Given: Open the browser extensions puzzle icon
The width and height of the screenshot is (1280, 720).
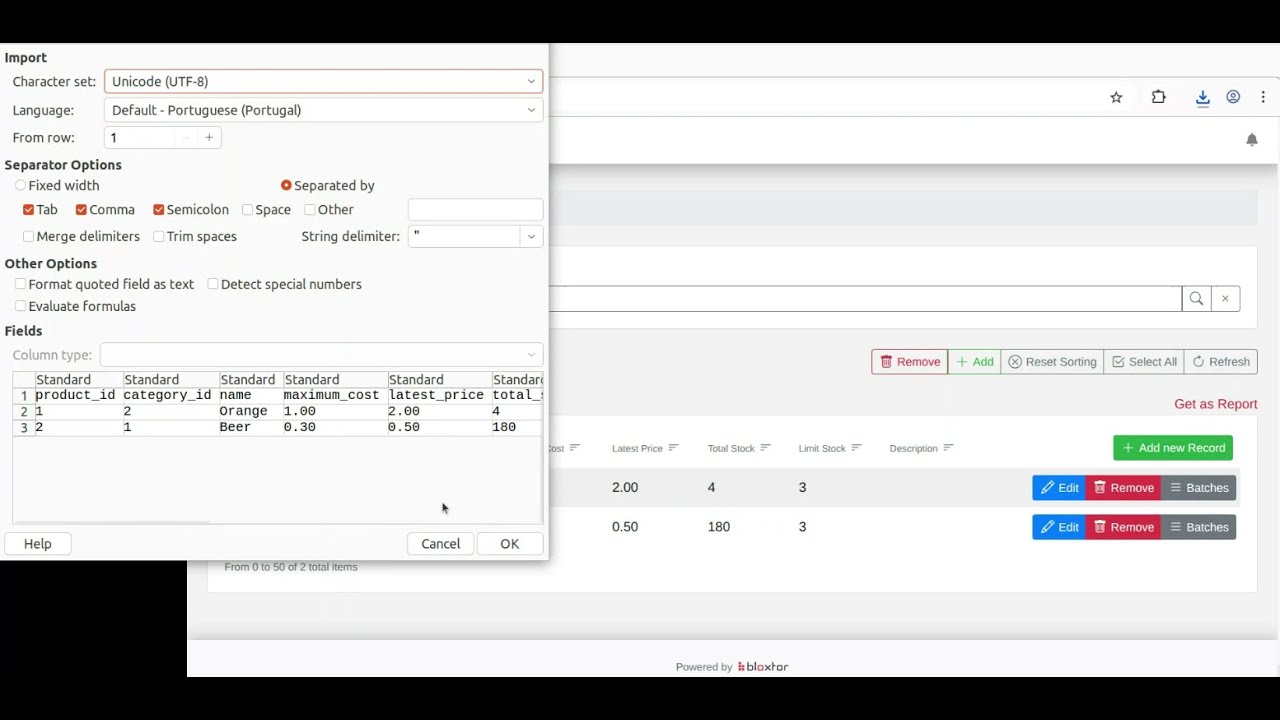Looking at the screenshot, I should (x=1158, y=97).
